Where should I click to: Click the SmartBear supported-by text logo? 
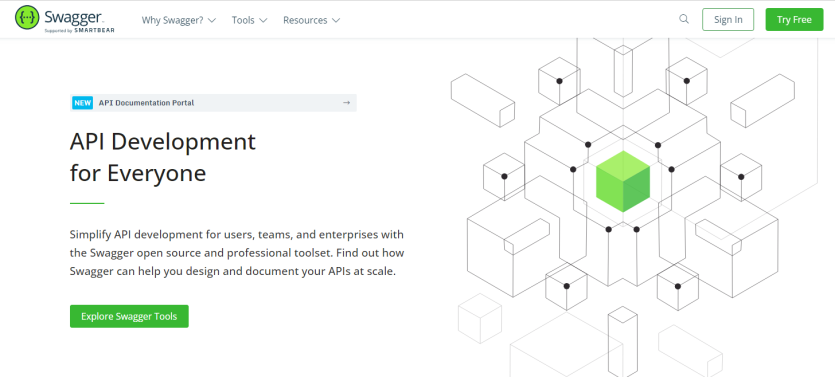(x=79, y=30)
